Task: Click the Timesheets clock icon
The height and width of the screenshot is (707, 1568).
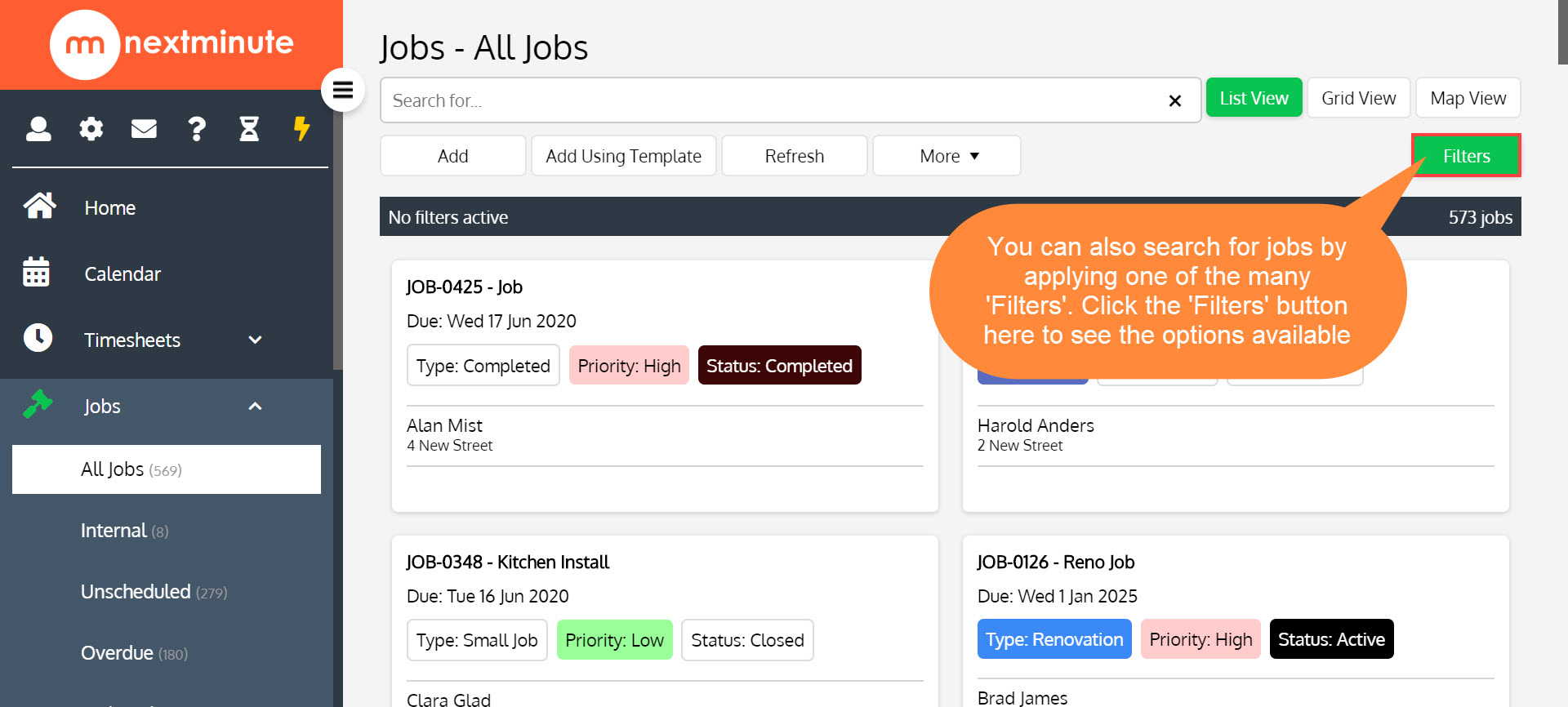Action: coord(38,337)
